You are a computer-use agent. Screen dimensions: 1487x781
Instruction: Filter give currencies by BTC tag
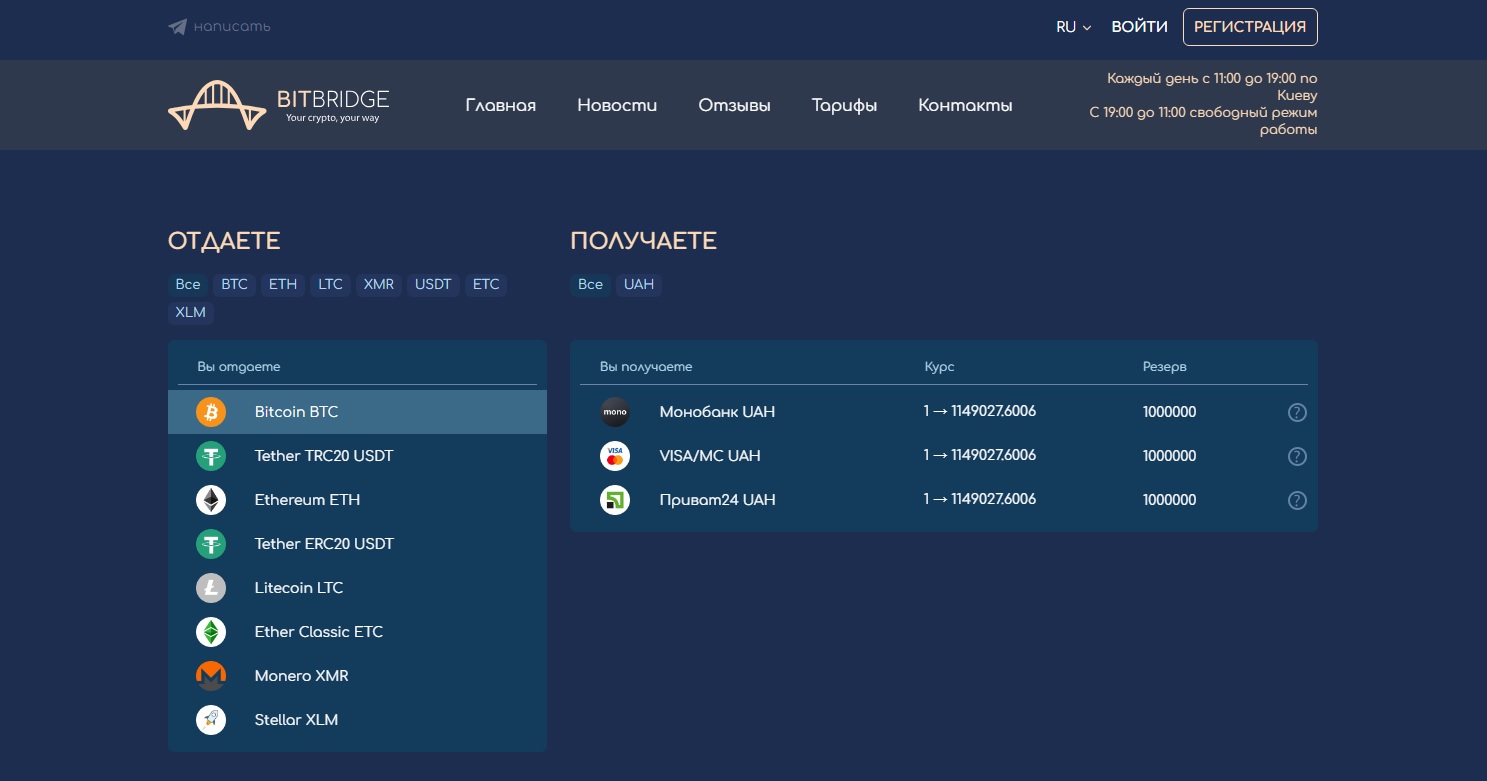pos(235,285)
